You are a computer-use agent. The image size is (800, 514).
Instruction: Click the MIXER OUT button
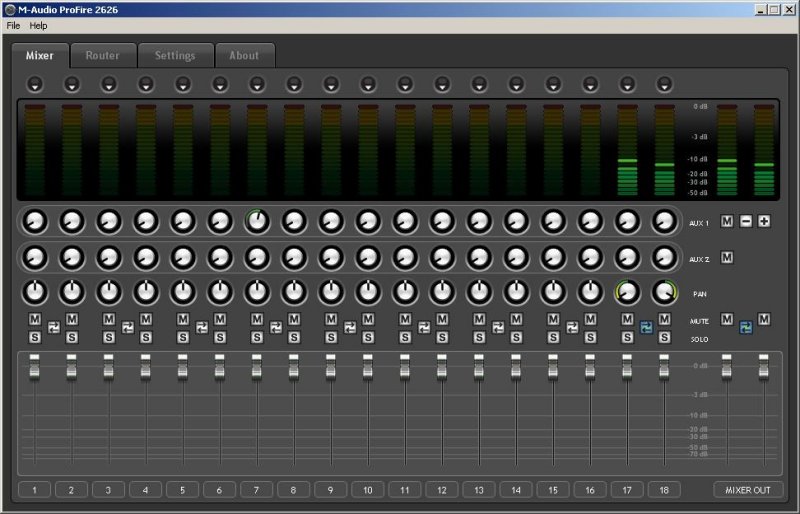(x=748, y=490)
